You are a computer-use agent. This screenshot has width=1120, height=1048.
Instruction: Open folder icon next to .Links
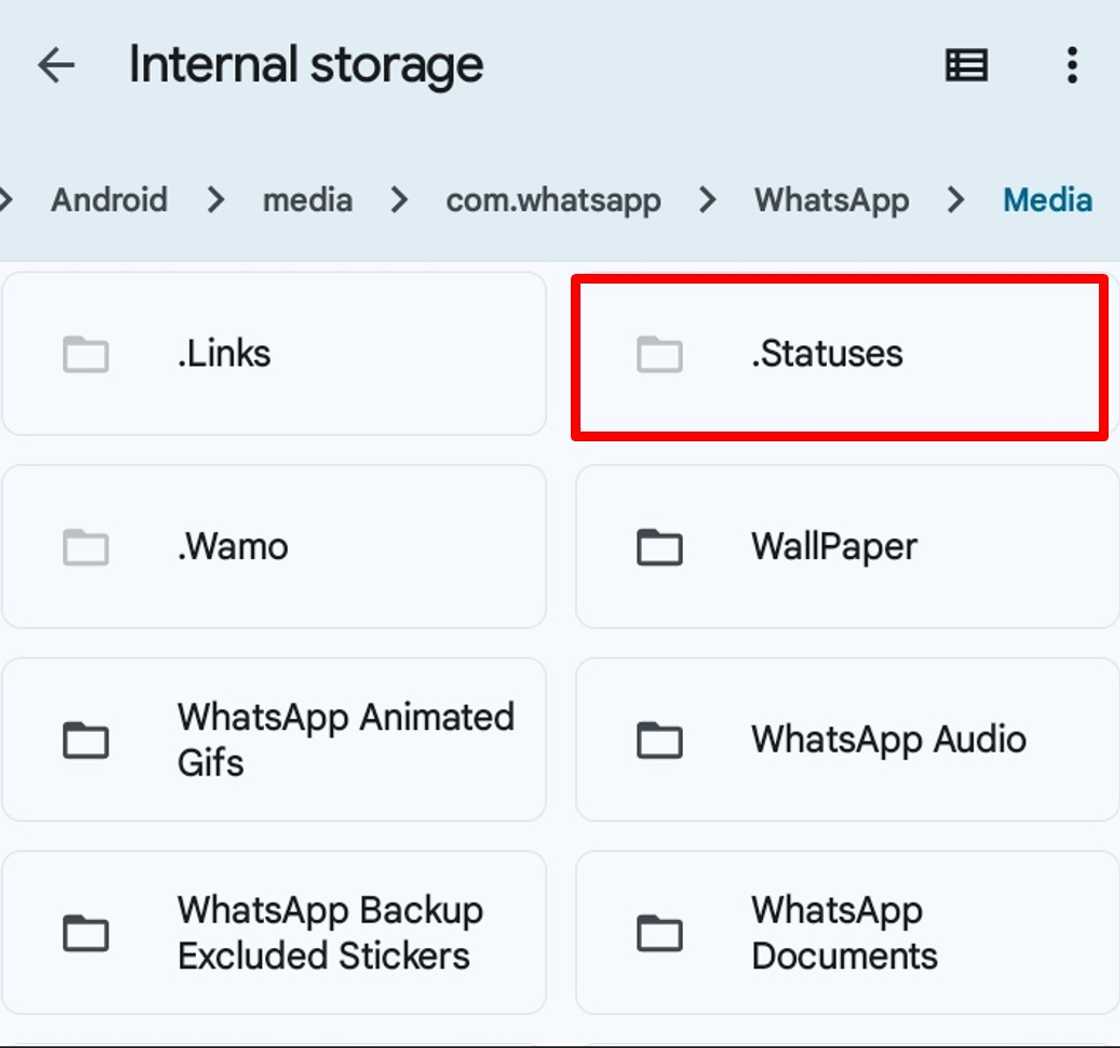86,354
